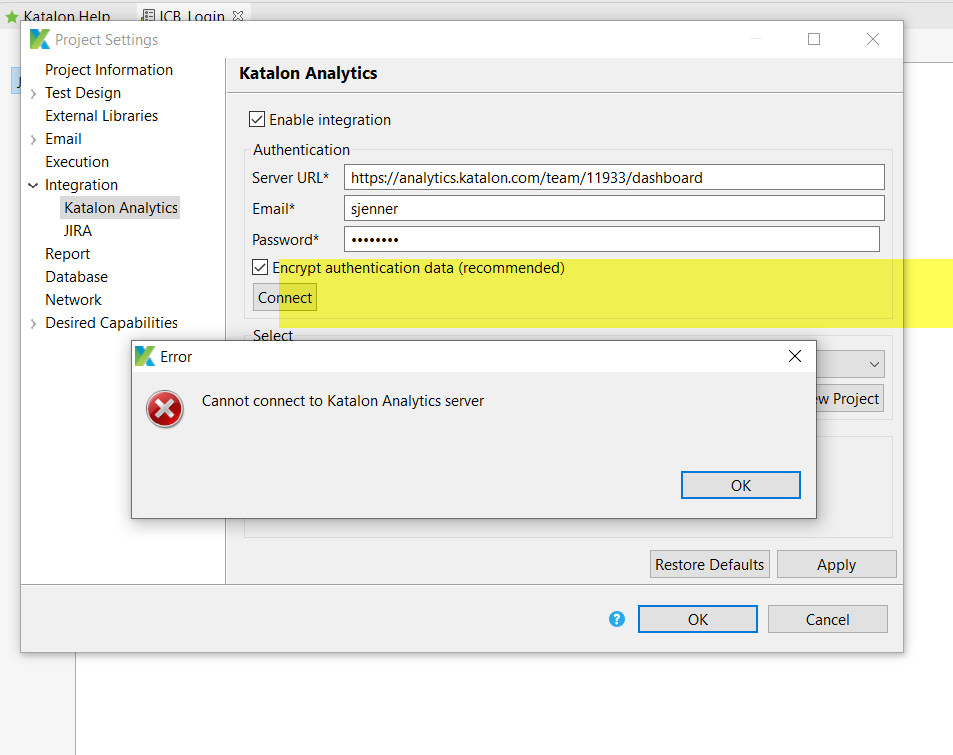The image size is (953, 755).
Task: Toggle Encrypt authentication data checkbox
Action: (x=260, y=267)
